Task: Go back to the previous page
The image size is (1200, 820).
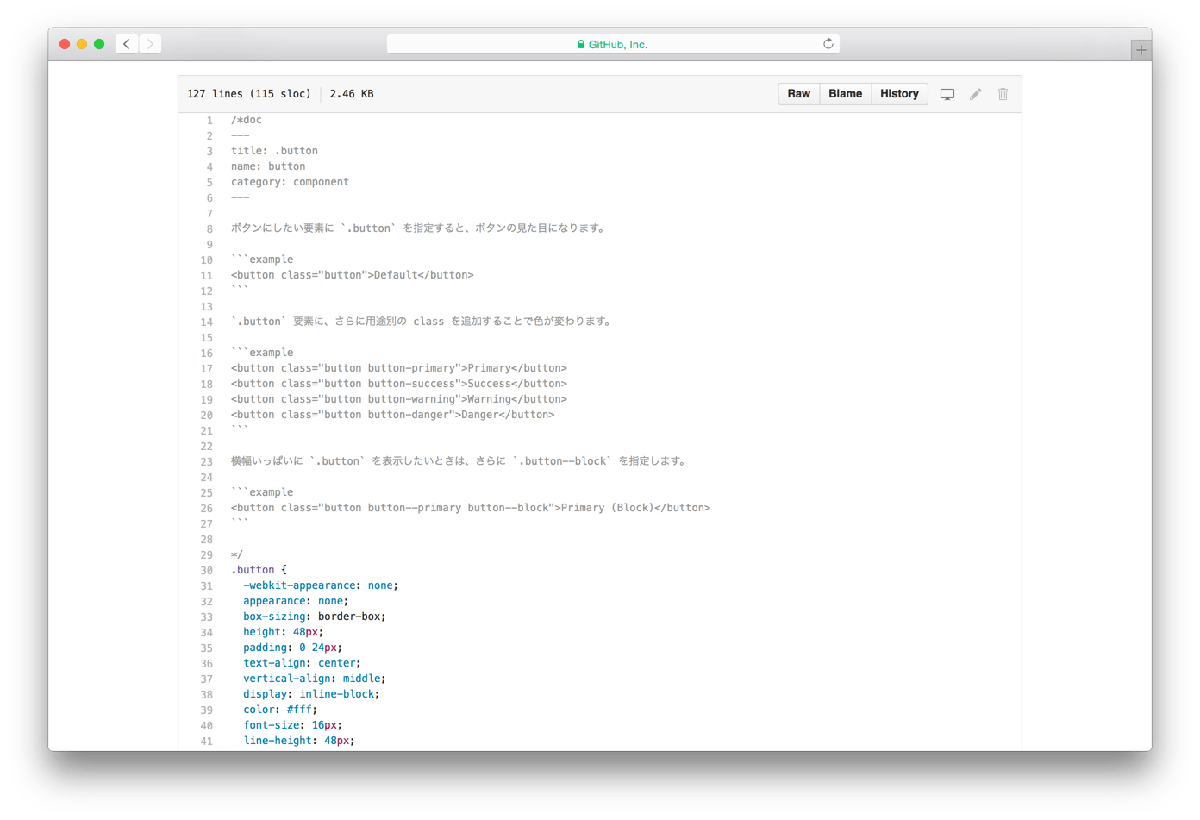Action: coord(127,44)
